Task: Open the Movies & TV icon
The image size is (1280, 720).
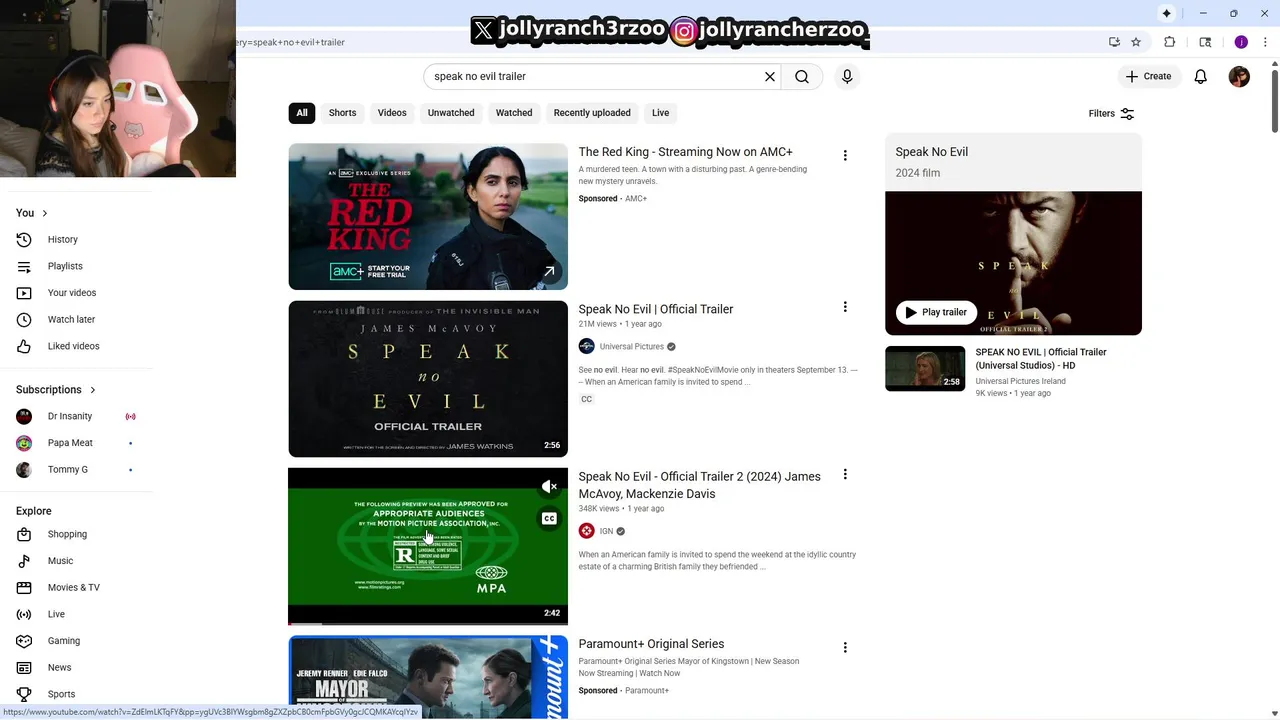Action: click(x=24, y=587)
